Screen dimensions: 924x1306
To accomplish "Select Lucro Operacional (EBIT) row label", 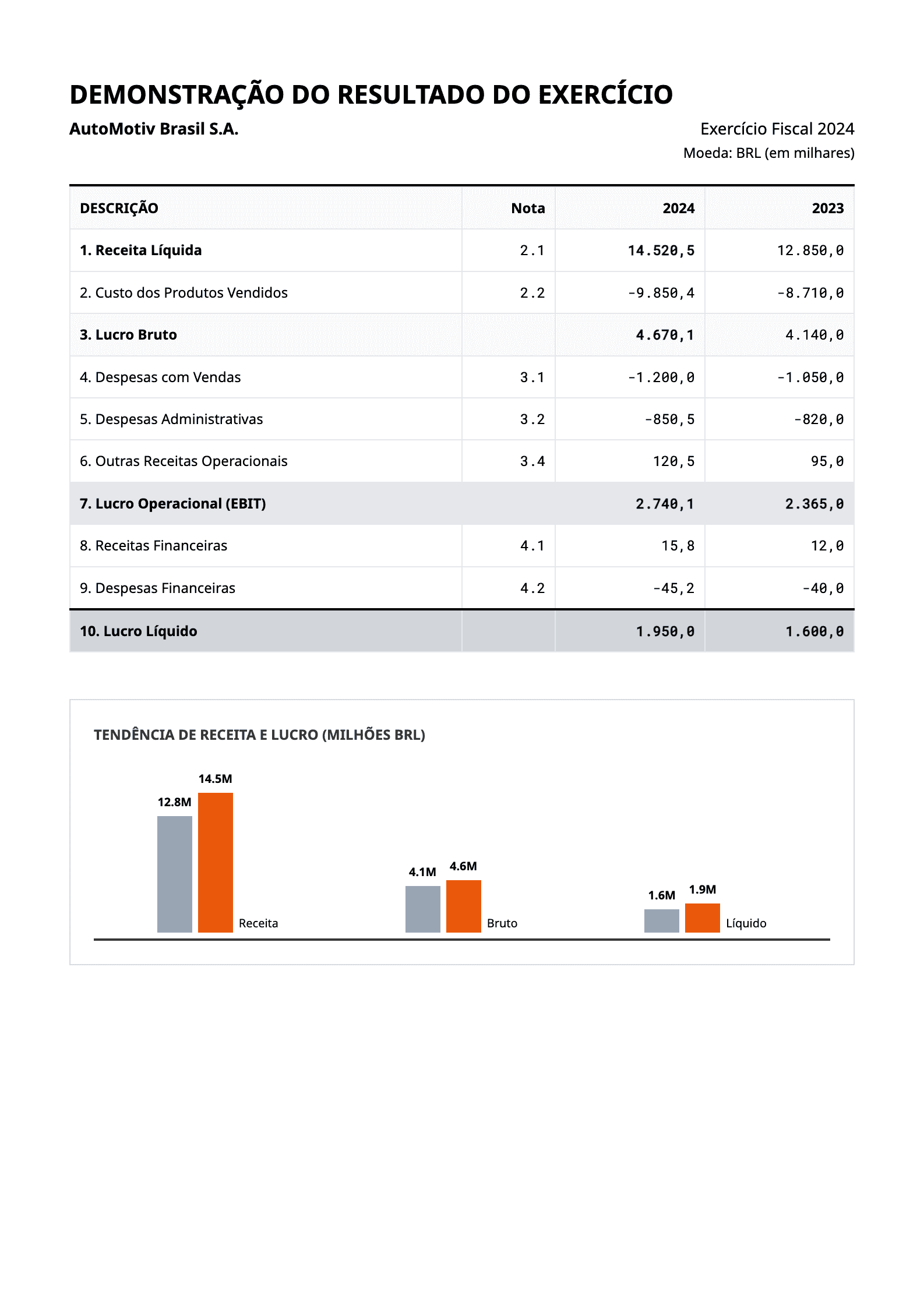I will click(172, 504).
